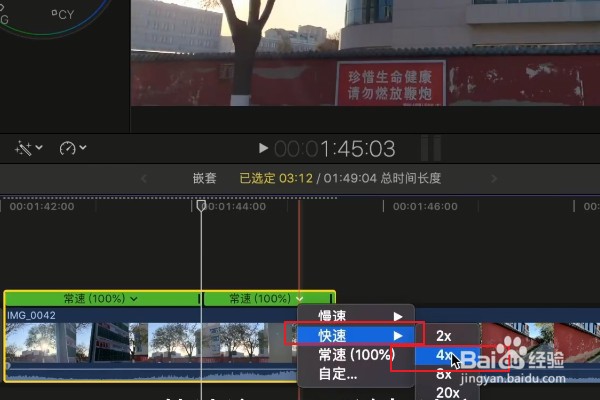Click the 已选定 03:12 duration text
Viewport: 600px width, 400px height.
(x=276, y=178)
